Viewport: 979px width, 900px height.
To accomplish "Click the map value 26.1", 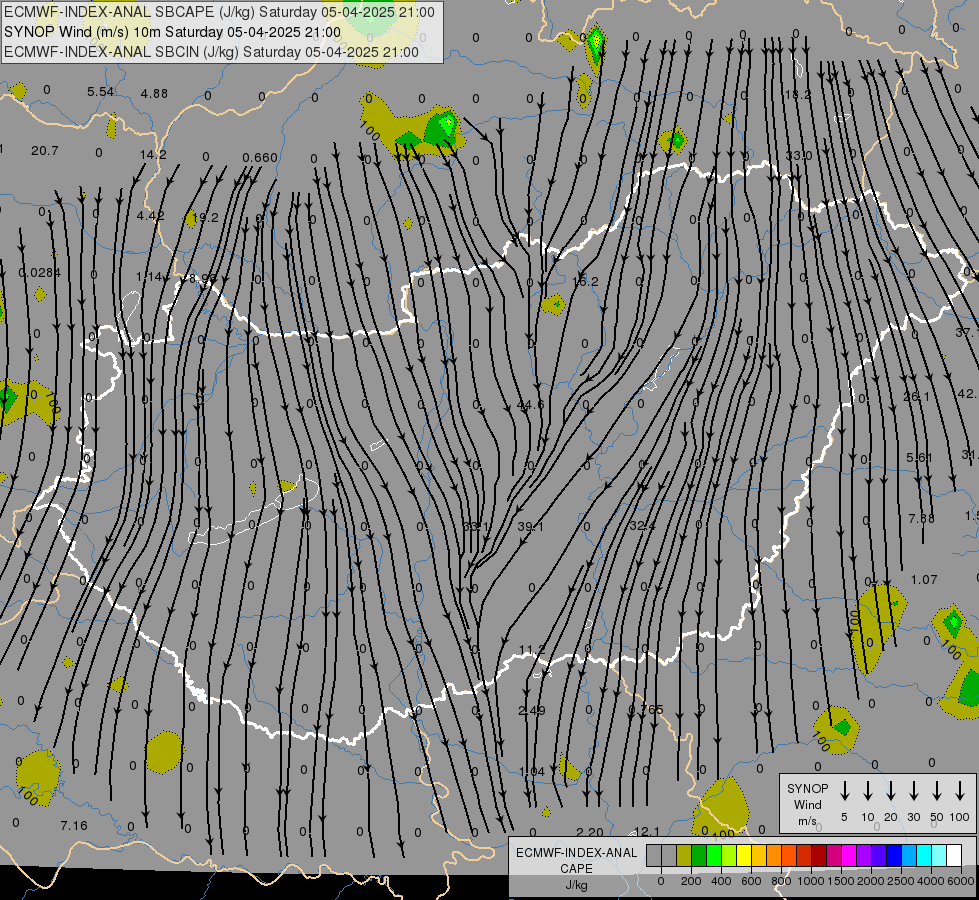I will pyautogui.click(x=917, y=397).
